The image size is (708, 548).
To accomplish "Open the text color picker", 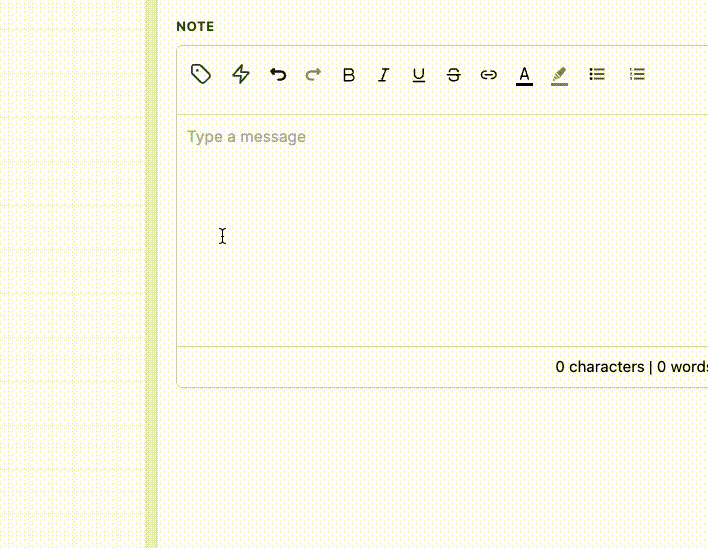I will 524,75.
